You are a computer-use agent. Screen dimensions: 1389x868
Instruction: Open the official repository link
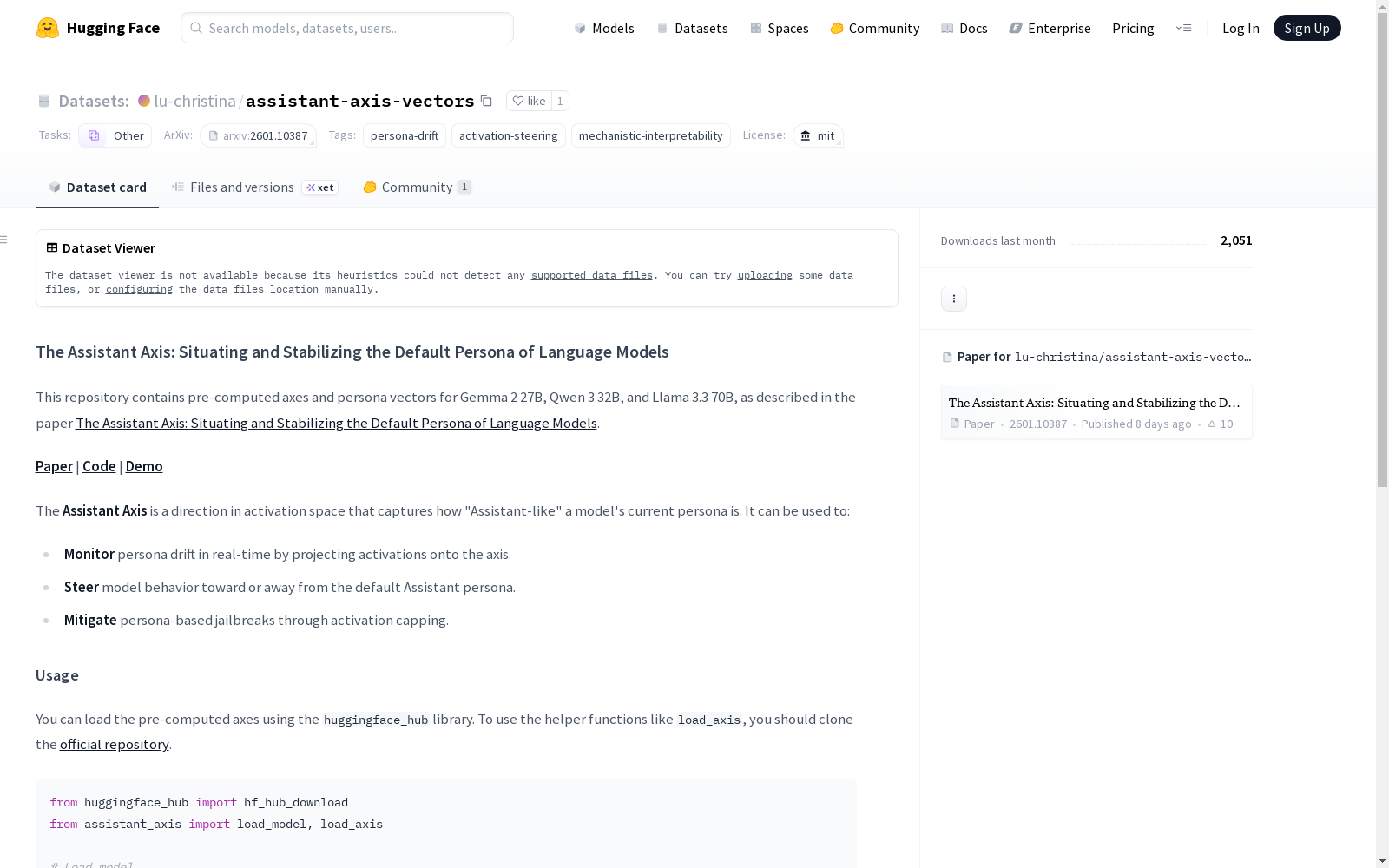point(115,745)
